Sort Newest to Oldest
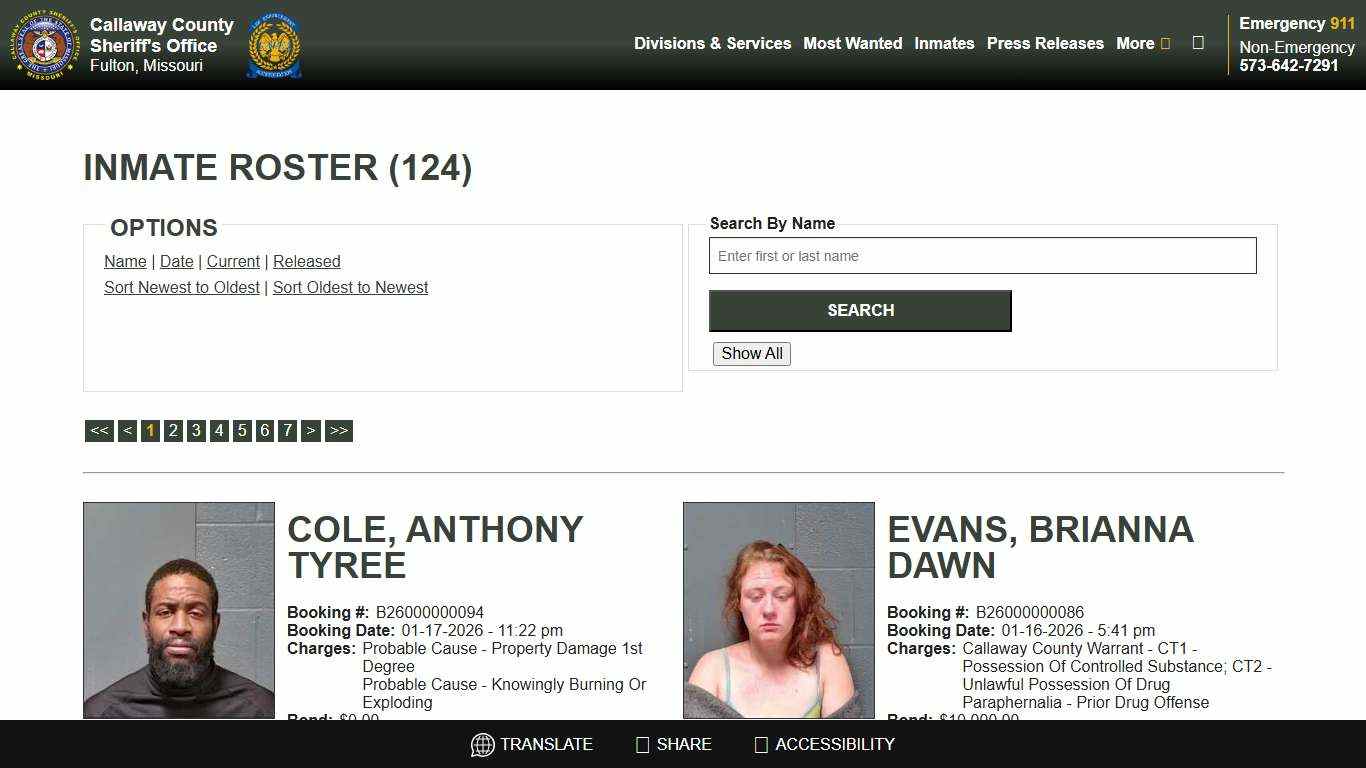 tap(182, 287)
